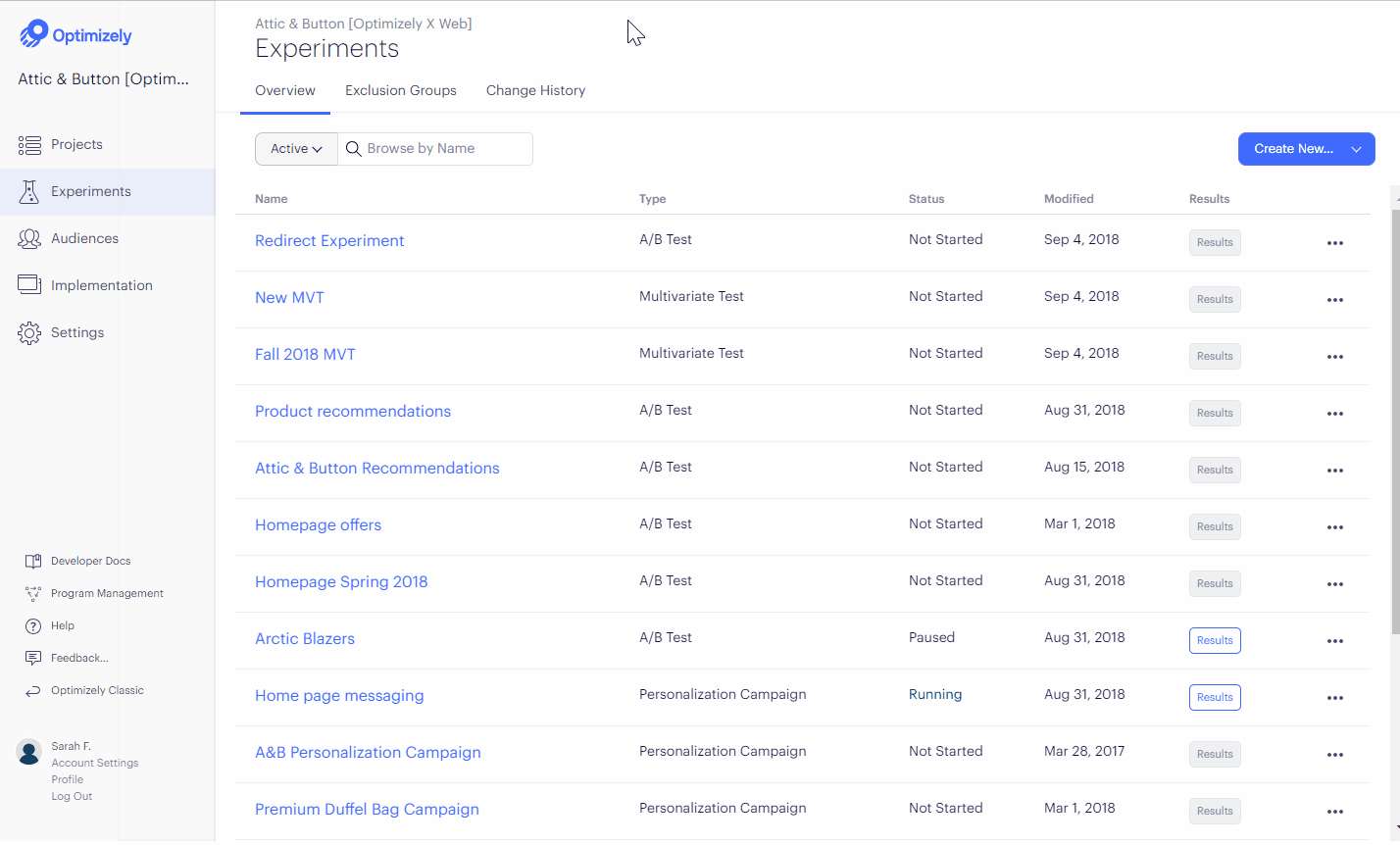Open more options for Attic & Button Recommendations
Image resolution: width=1400 pixels, height=845 pixels.
pos(1334,471)
